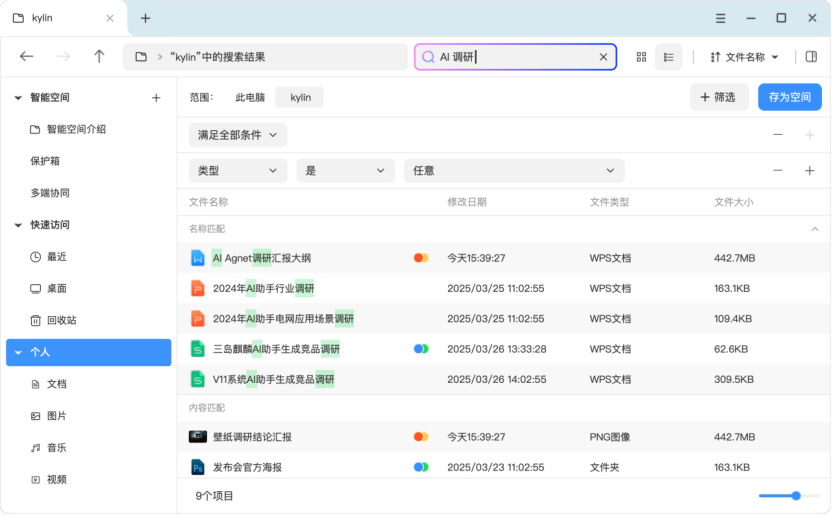This screenshot has width=832, height=515.
Task: Add a new 智能空间 with plus
Action: (x=156, y=98)
